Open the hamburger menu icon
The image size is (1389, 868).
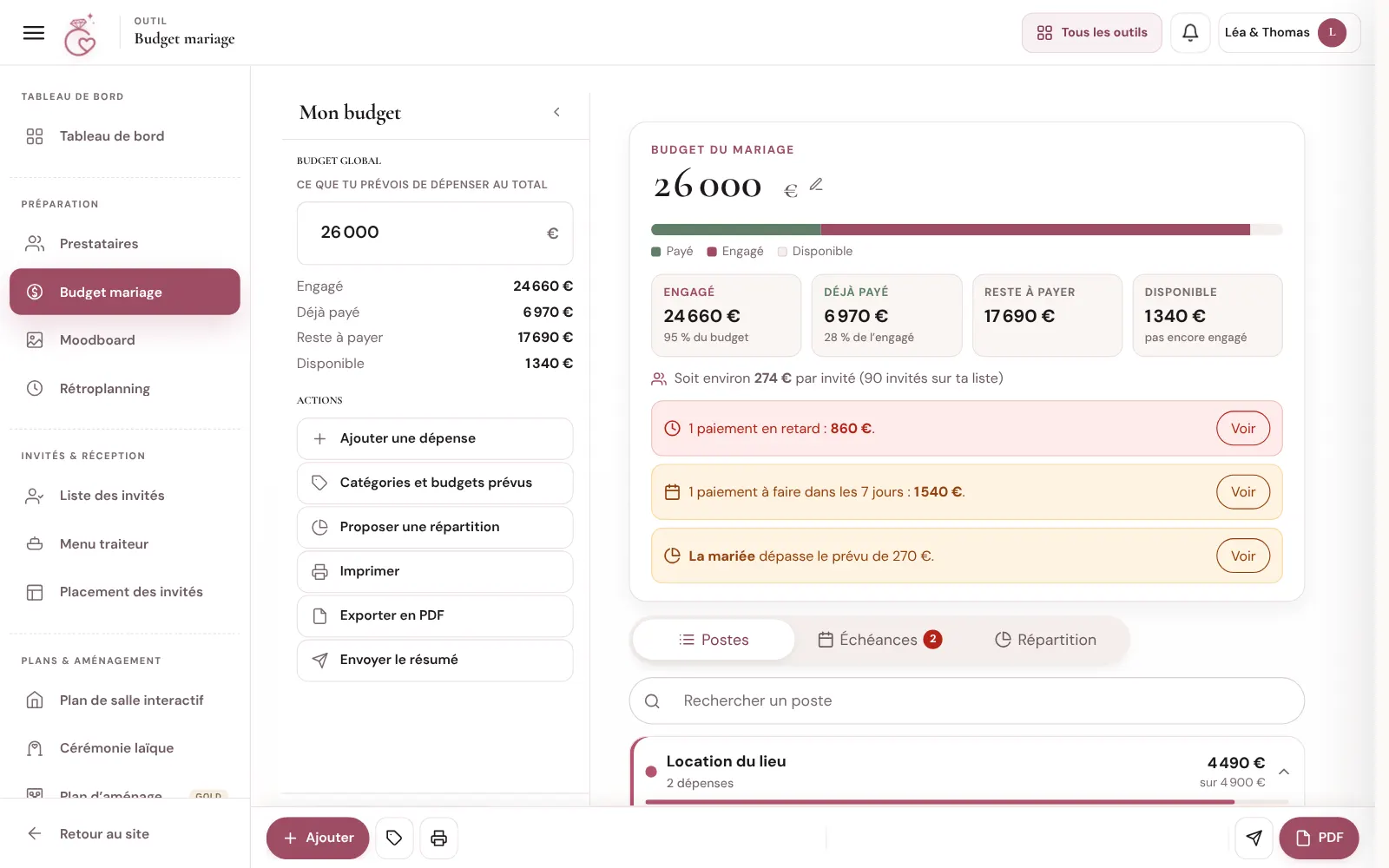[x=34, y=33]
